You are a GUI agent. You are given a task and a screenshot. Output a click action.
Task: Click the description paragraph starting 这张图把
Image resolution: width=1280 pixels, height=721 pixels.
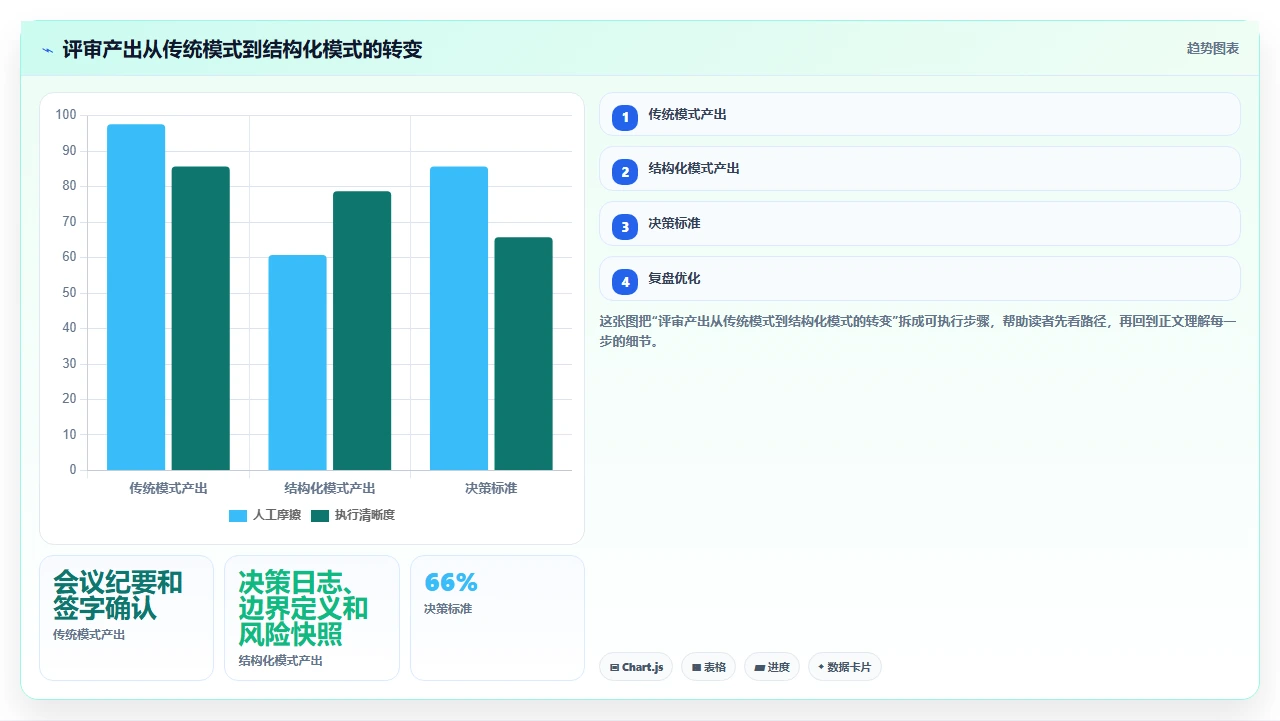(918, 331)
